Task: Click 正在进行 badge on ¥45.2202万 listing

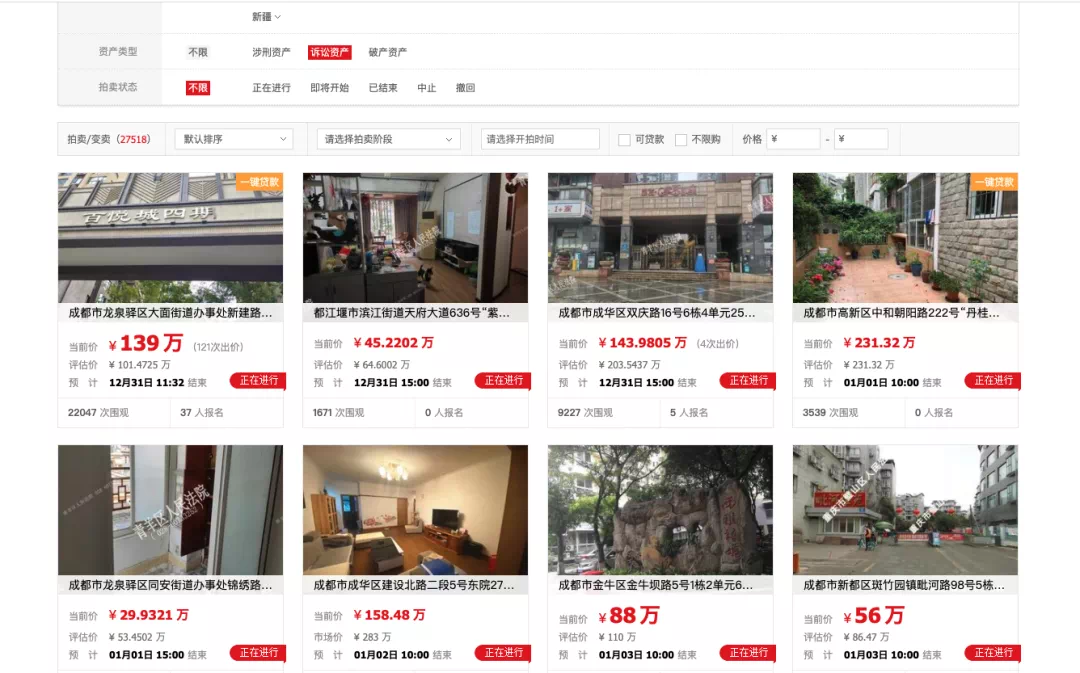Action: click(503, 381)
